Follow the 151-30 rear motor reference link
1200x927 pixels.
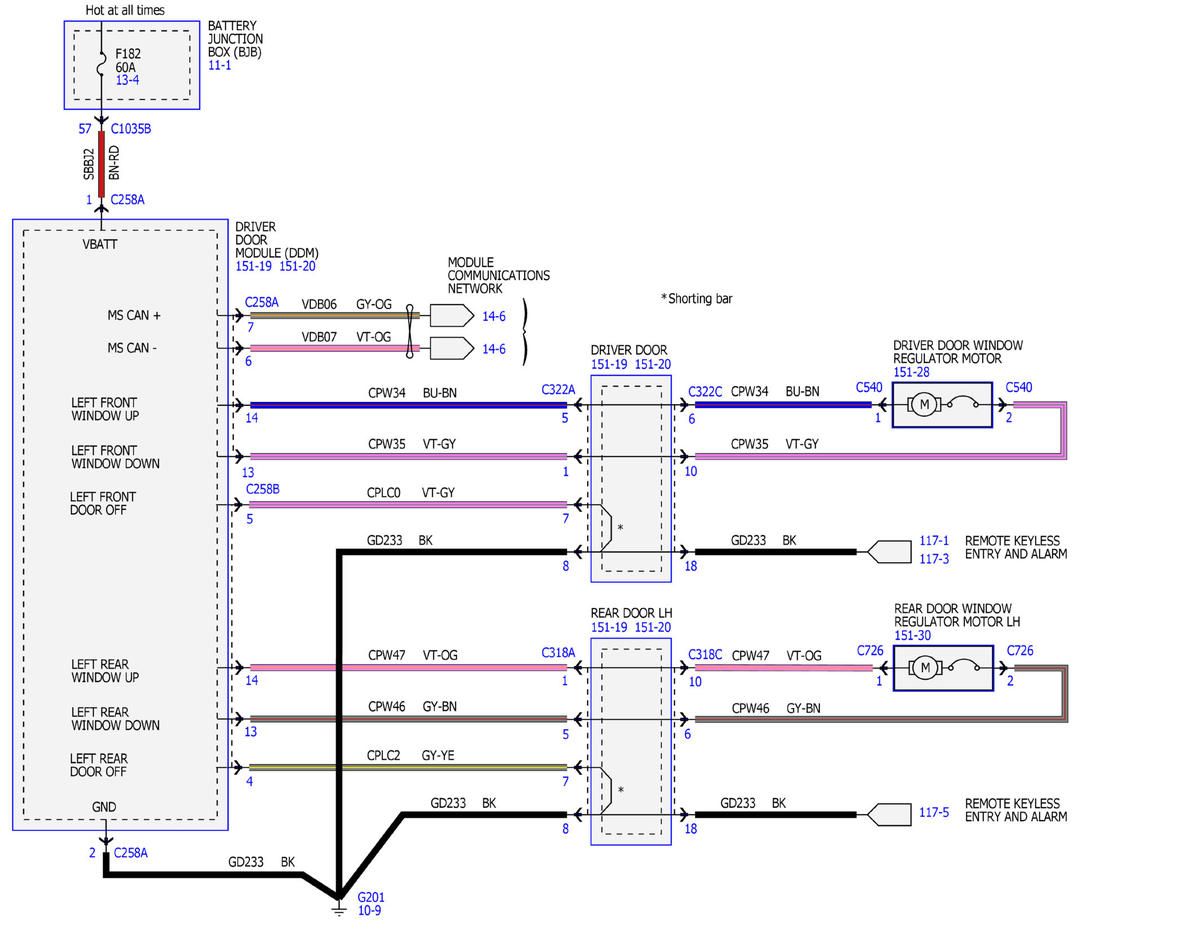[911, 634]
